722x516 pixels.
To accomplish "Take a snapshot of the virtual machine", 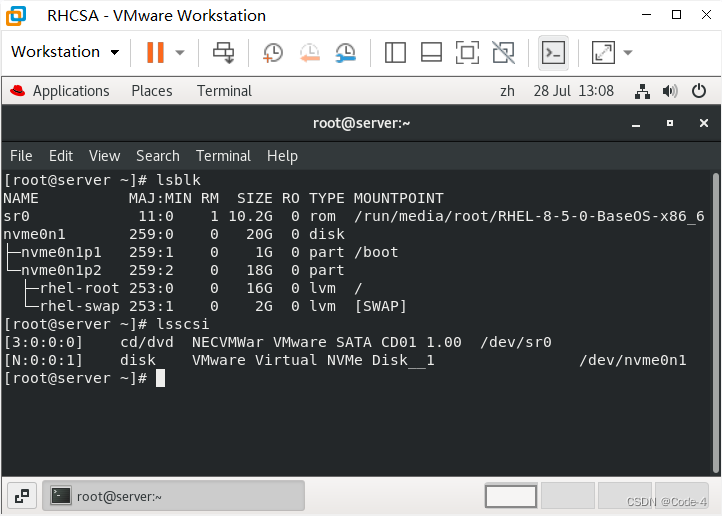I will coord(273,52).
